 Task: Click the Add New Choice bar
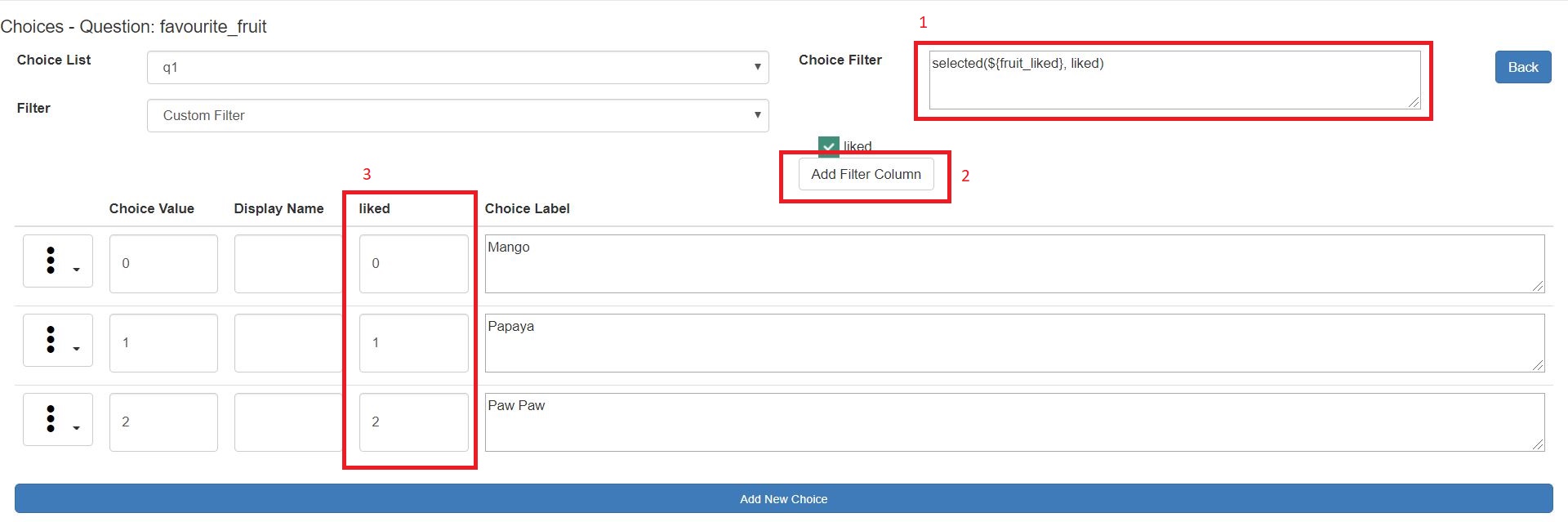click(x=783, y=499)
